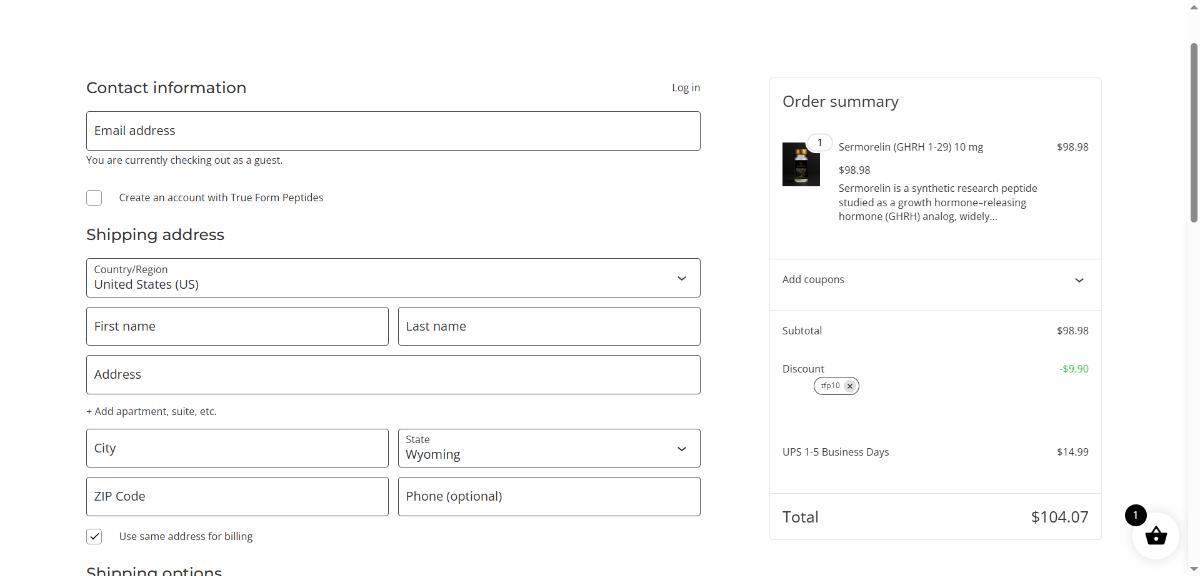
Task: Uncheck Use same address for billing
Action: tap(94, 537)
